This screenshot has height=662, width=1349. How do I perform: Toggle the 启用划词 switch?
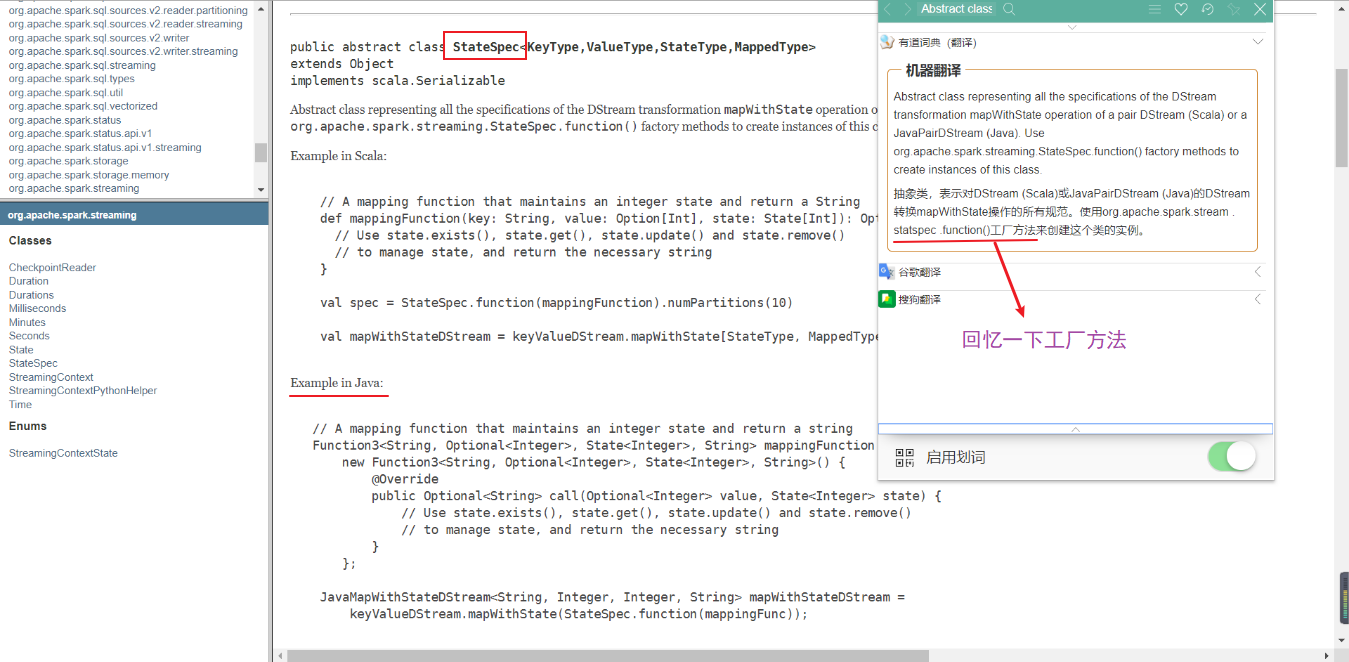pyautogui.click(x=1231, y=457)
